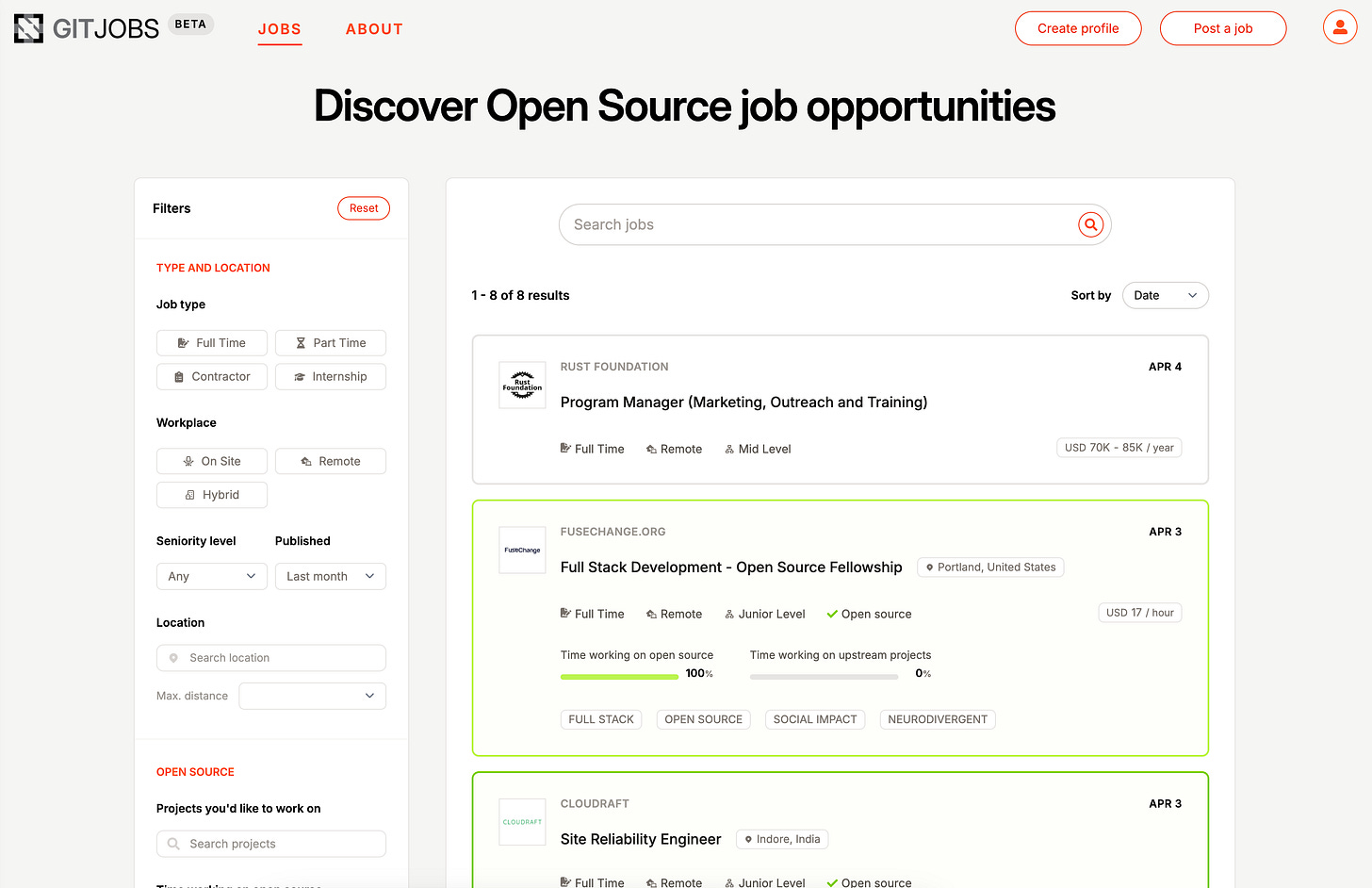Screen dimensions: 1372x888
Task: Click the APR 4 posting date
Action: [1165, 367]
